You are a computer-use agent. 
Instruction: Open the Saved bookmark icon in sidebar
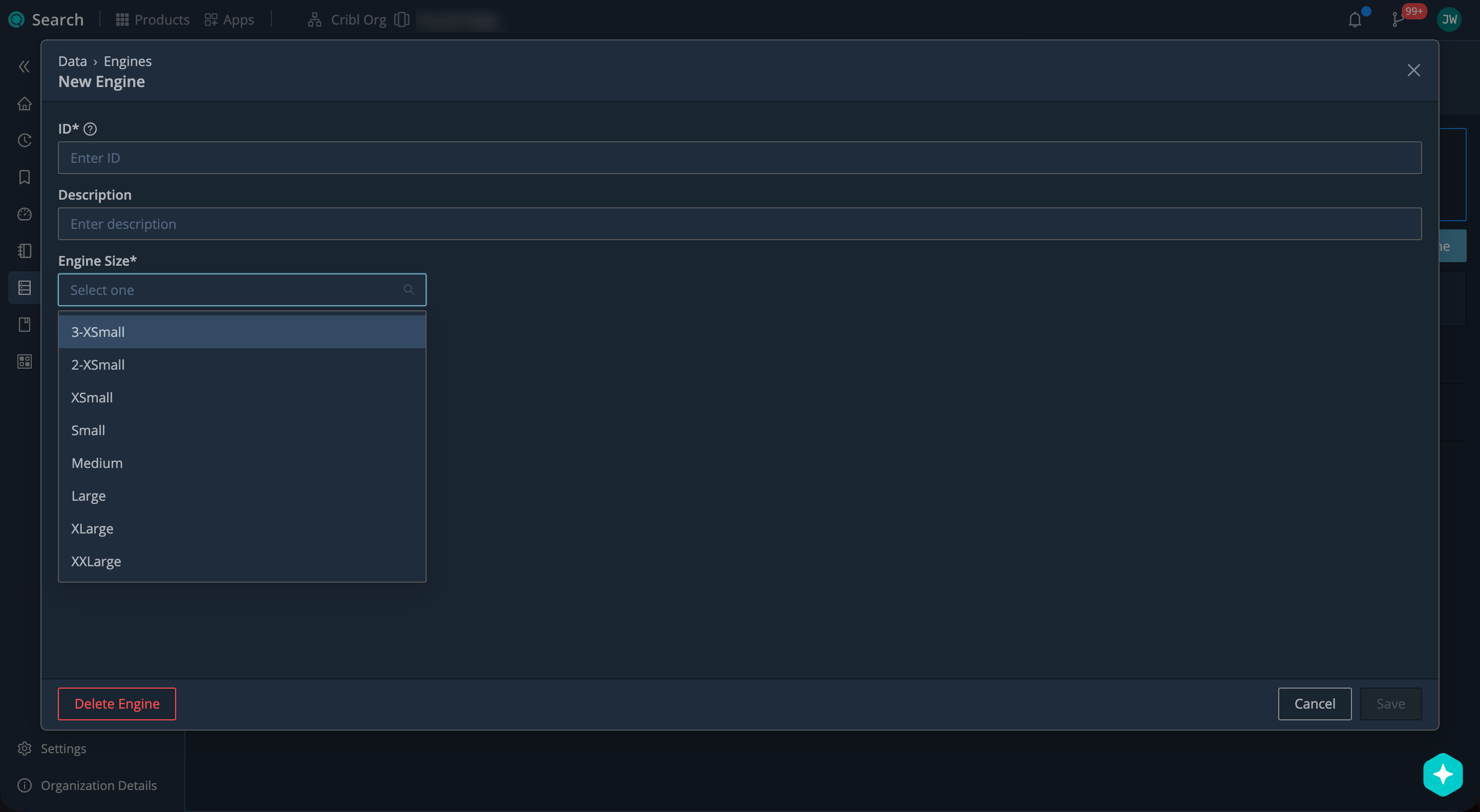[24, 177]
